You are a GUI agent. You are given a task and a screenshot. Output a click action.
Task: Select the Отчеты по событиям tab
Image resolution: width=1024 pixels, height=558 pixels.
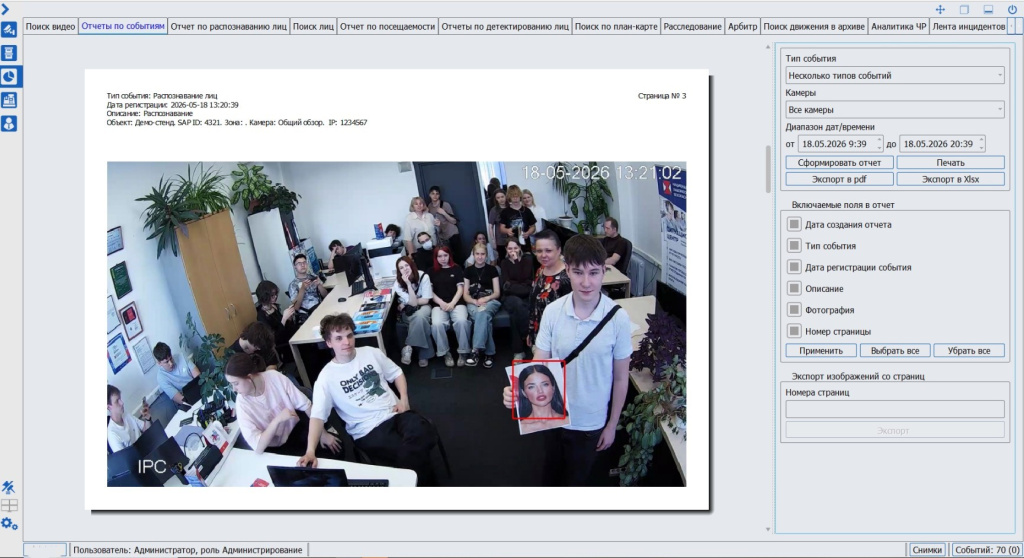pos(123,26)
